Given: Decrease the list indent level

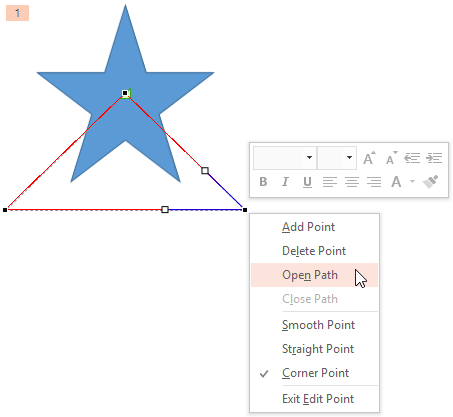Looking at the screenshot, I should coord(412,158).
